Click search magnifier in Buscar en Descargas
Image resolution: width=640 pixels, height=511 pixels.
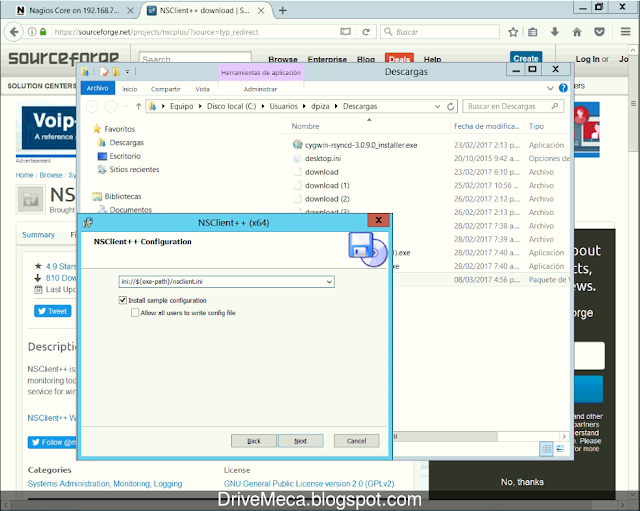coord(555,106)
